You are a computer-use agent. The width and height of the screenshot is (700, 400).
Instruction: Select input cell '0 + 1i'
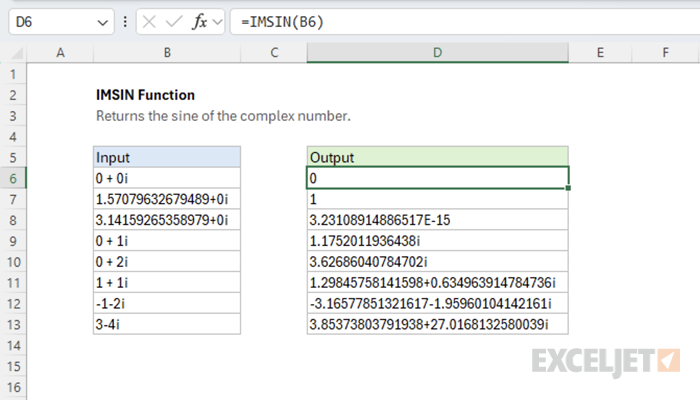(x=167, y=241)
